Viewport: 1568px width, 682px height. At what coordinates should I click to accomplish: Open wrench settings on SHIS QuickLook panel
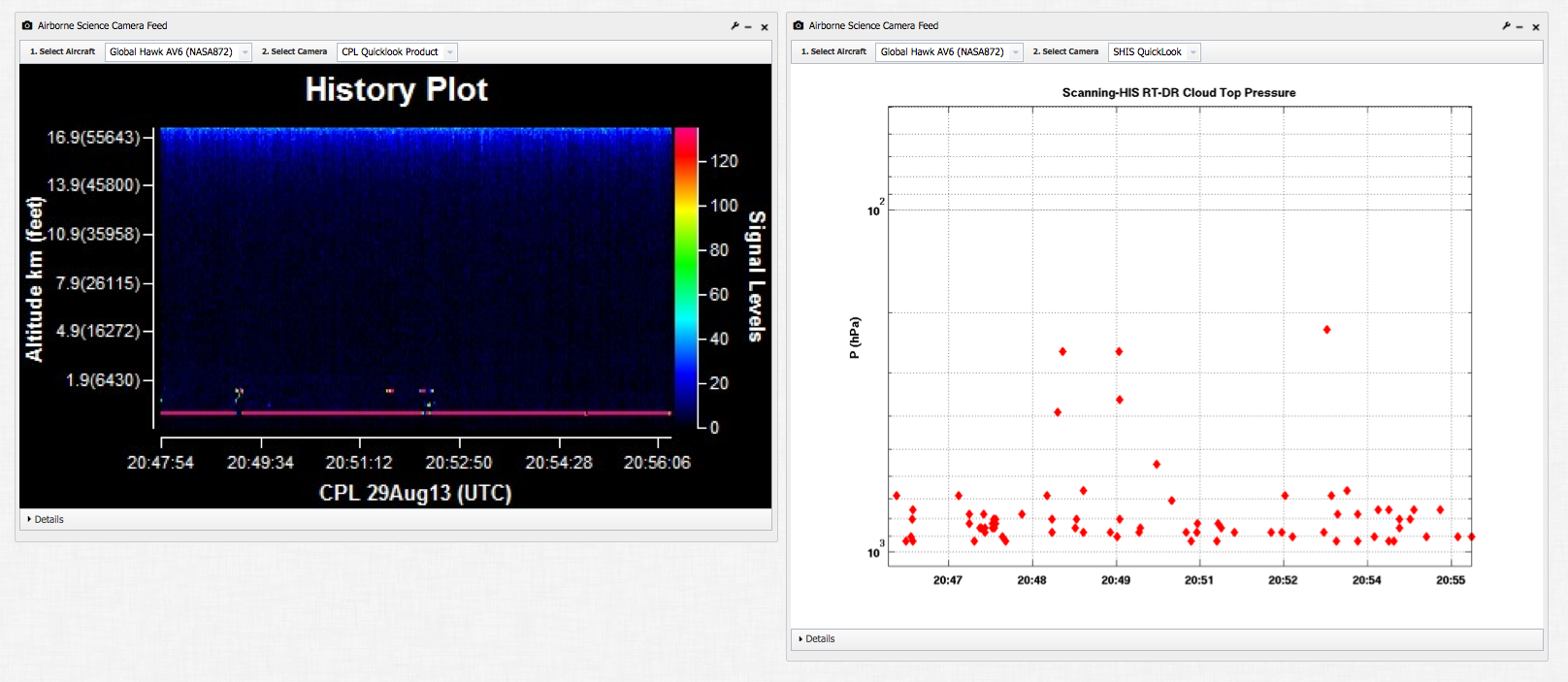[x=1506, y=26]
